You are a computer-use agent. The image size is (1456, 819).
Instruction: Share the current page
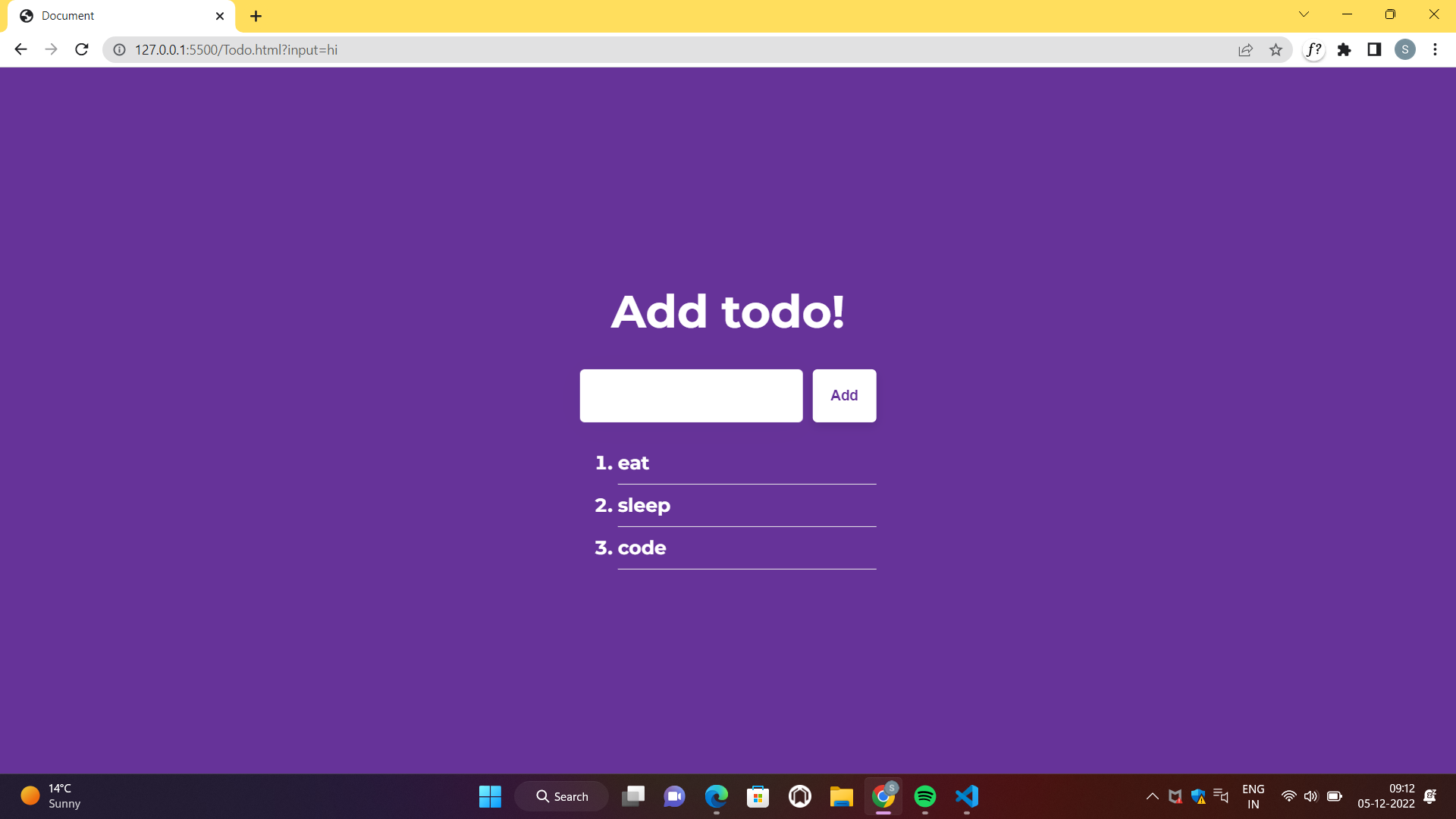click(1246, 50)
